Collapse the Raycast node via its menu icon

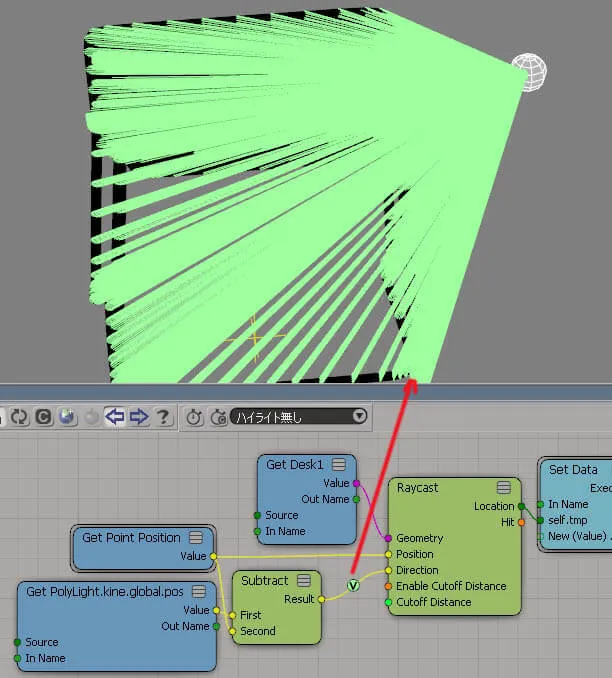pos(503,488)
